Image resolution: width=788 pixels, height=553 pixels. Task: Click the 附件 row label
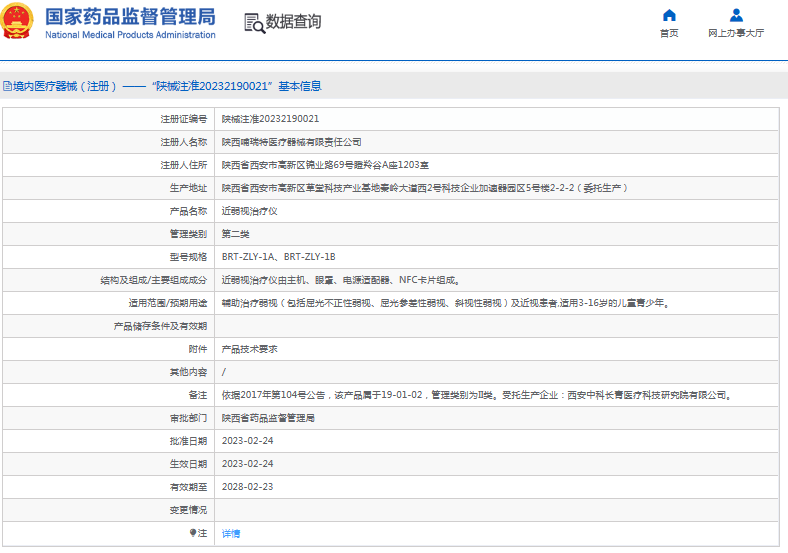(x=198, y=349)
